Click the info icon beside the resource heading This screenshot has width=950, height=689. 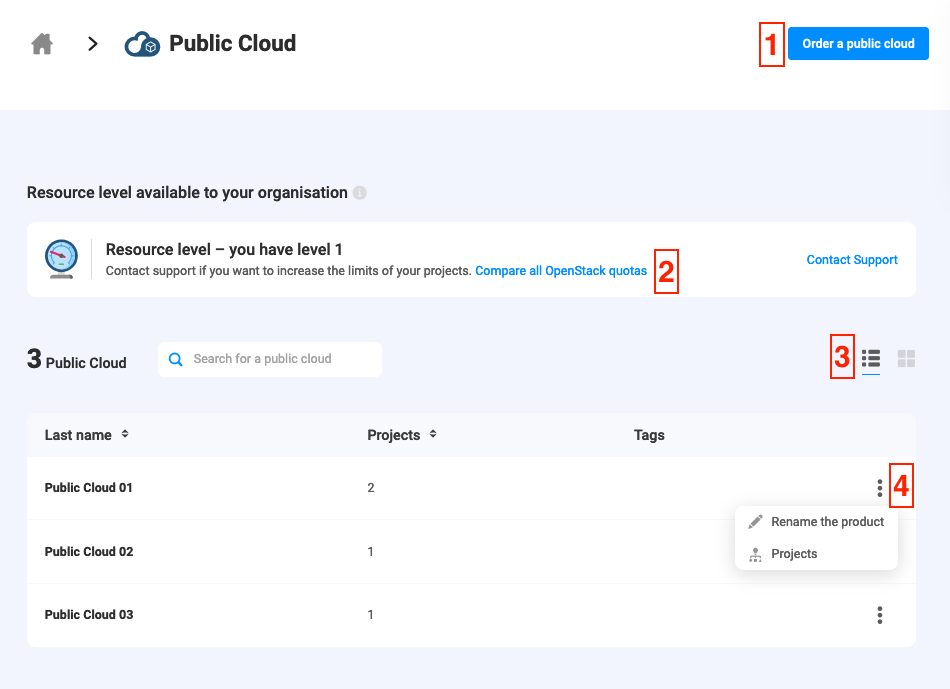(x=361, y=192)
